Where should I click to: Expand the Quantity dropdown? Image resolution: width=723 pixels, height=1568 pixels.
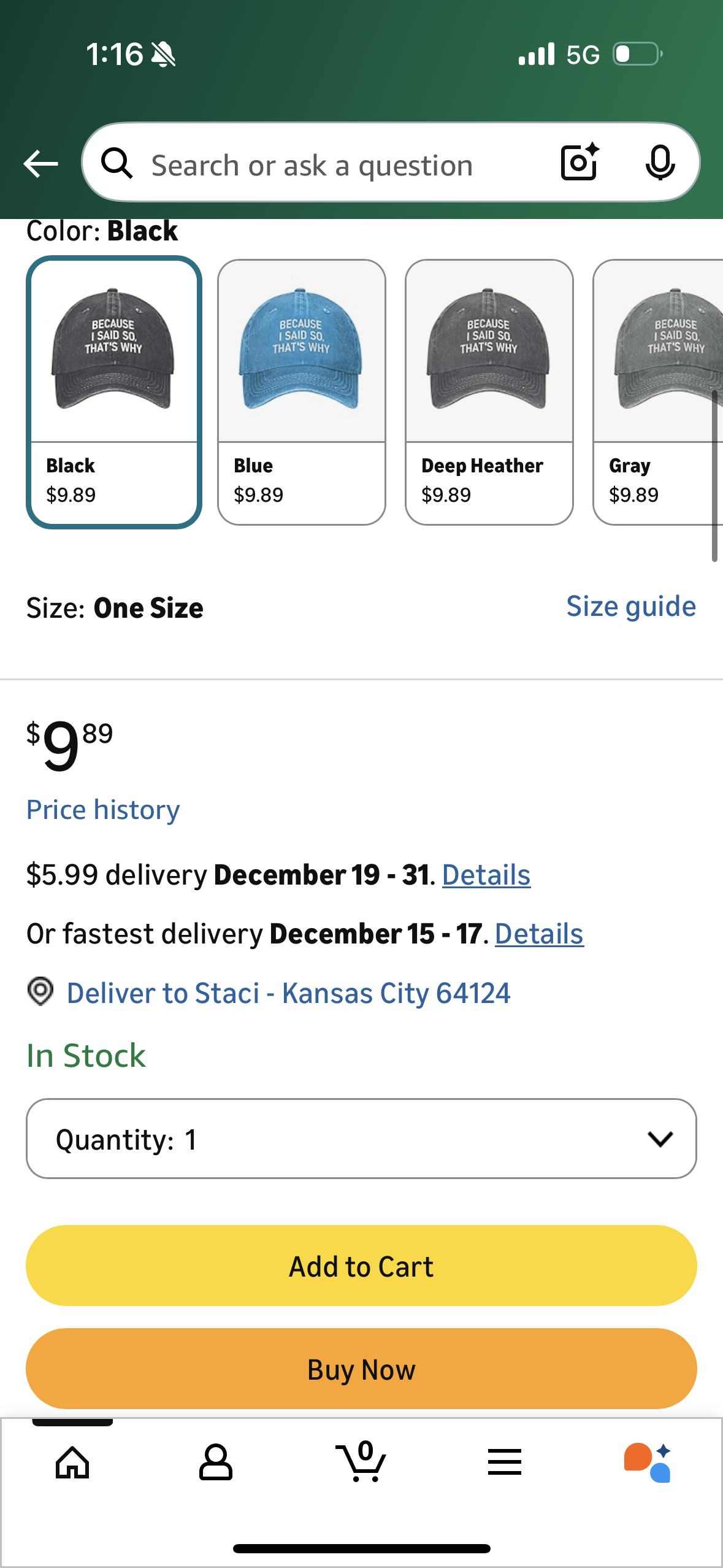coord(361,1139)
